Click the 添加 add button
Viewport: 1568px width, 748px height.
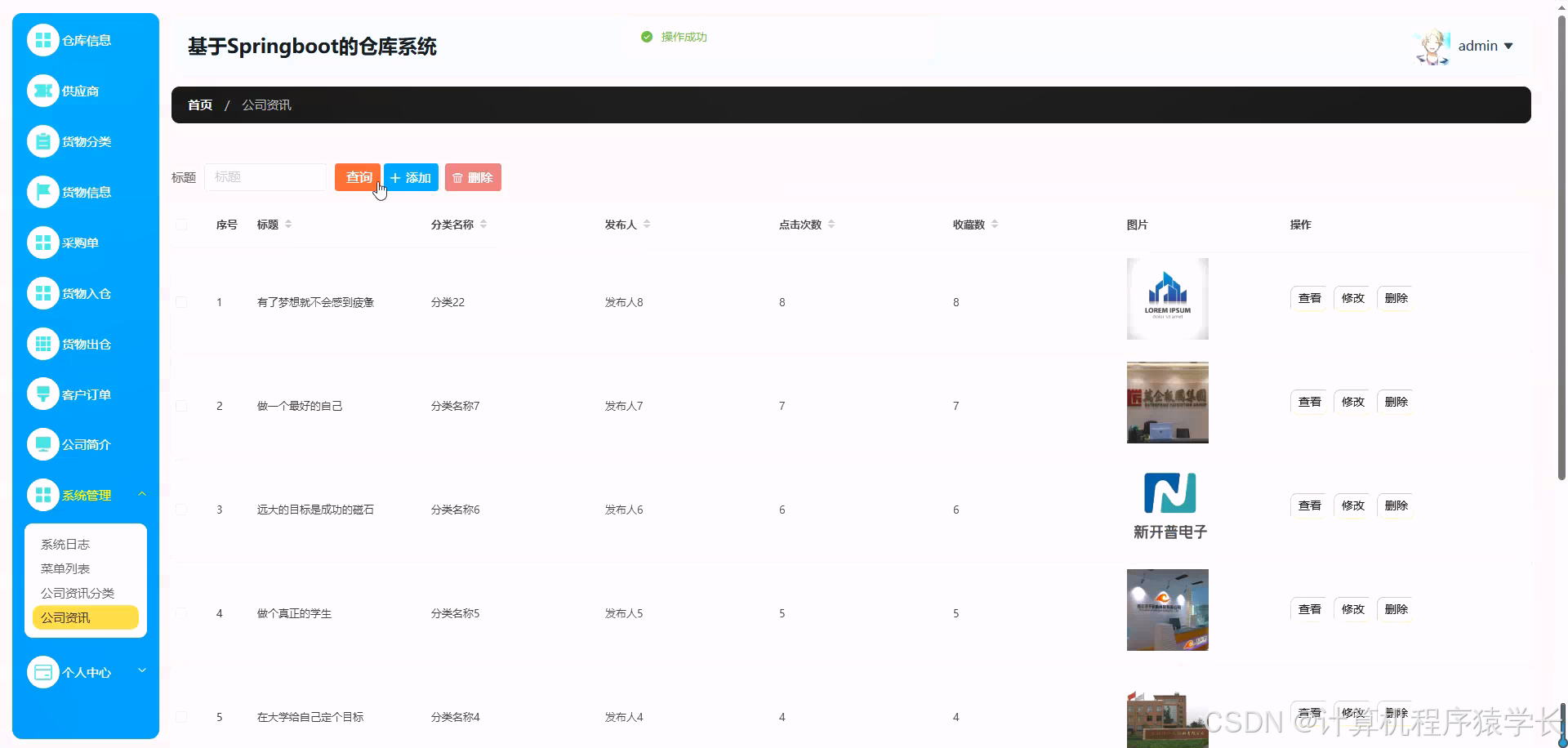coord(411,176)
